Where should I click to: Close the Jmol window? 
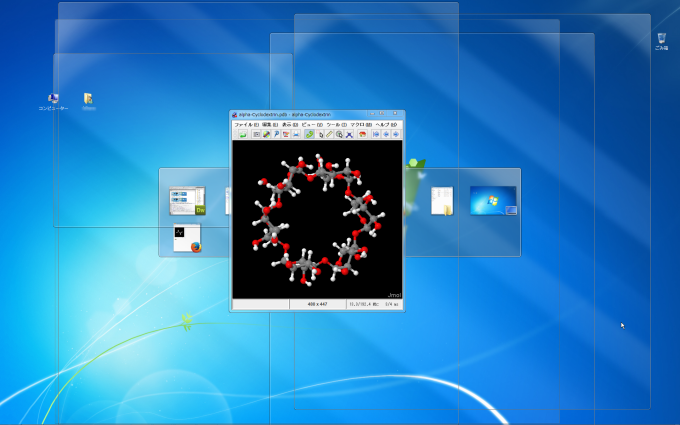click(395, 114)
